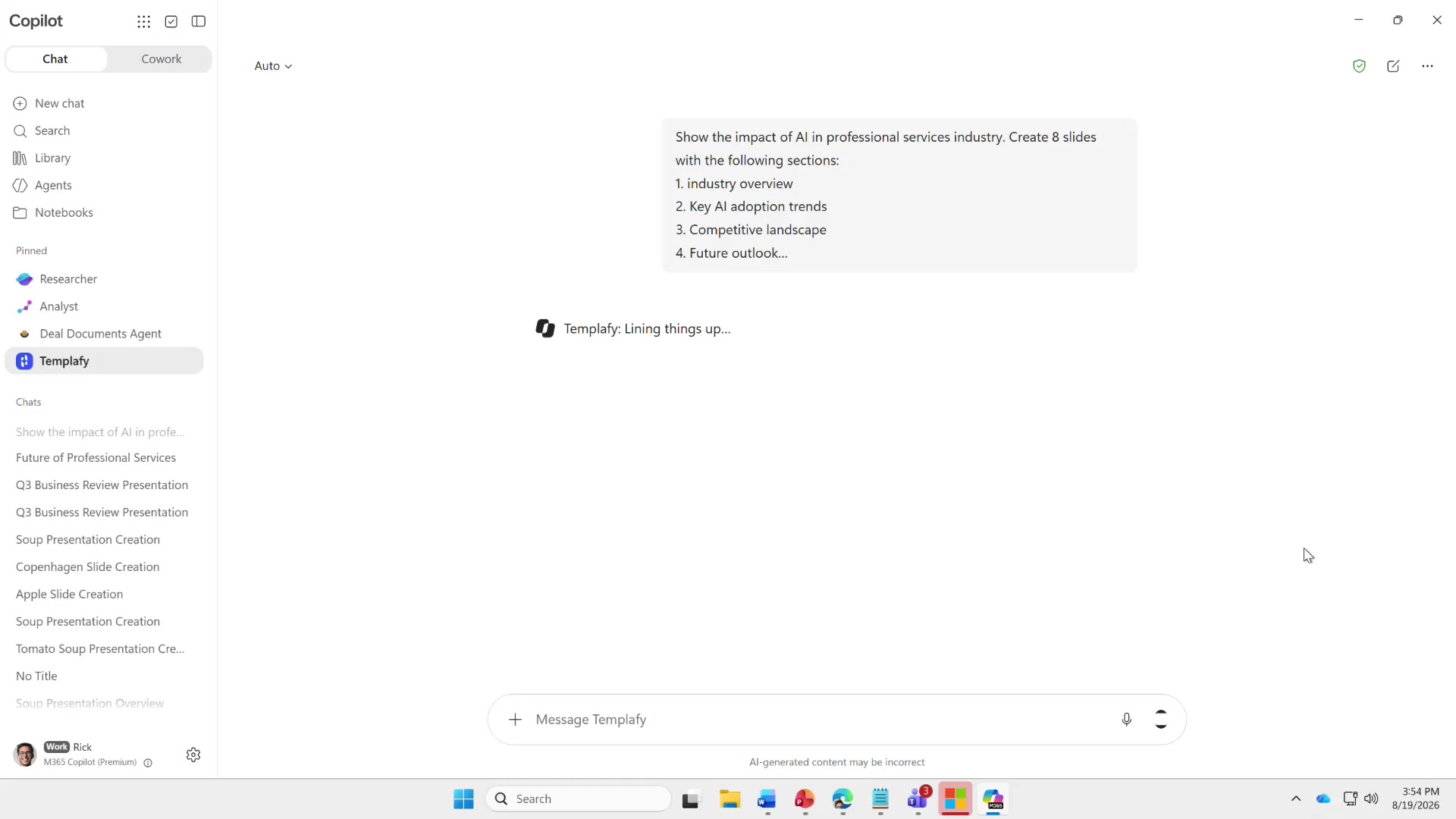Click the tasks checklist icon in header

pos(171,21)
